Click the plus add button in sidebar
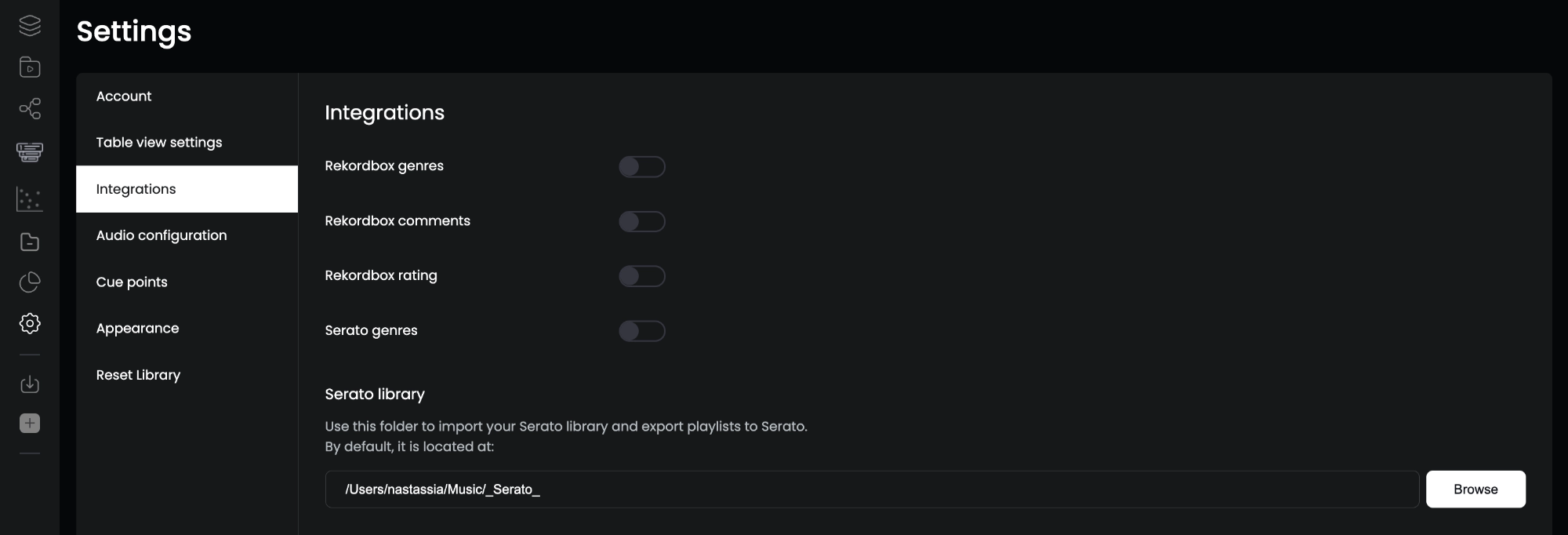Image resolution: width=1568 pixels, height=535 pixels. point(30,424)
